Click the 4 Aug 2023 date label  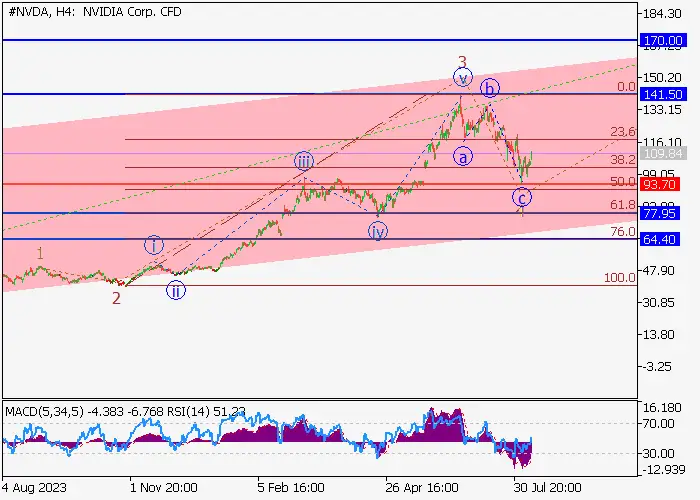[x=34, y=487]
